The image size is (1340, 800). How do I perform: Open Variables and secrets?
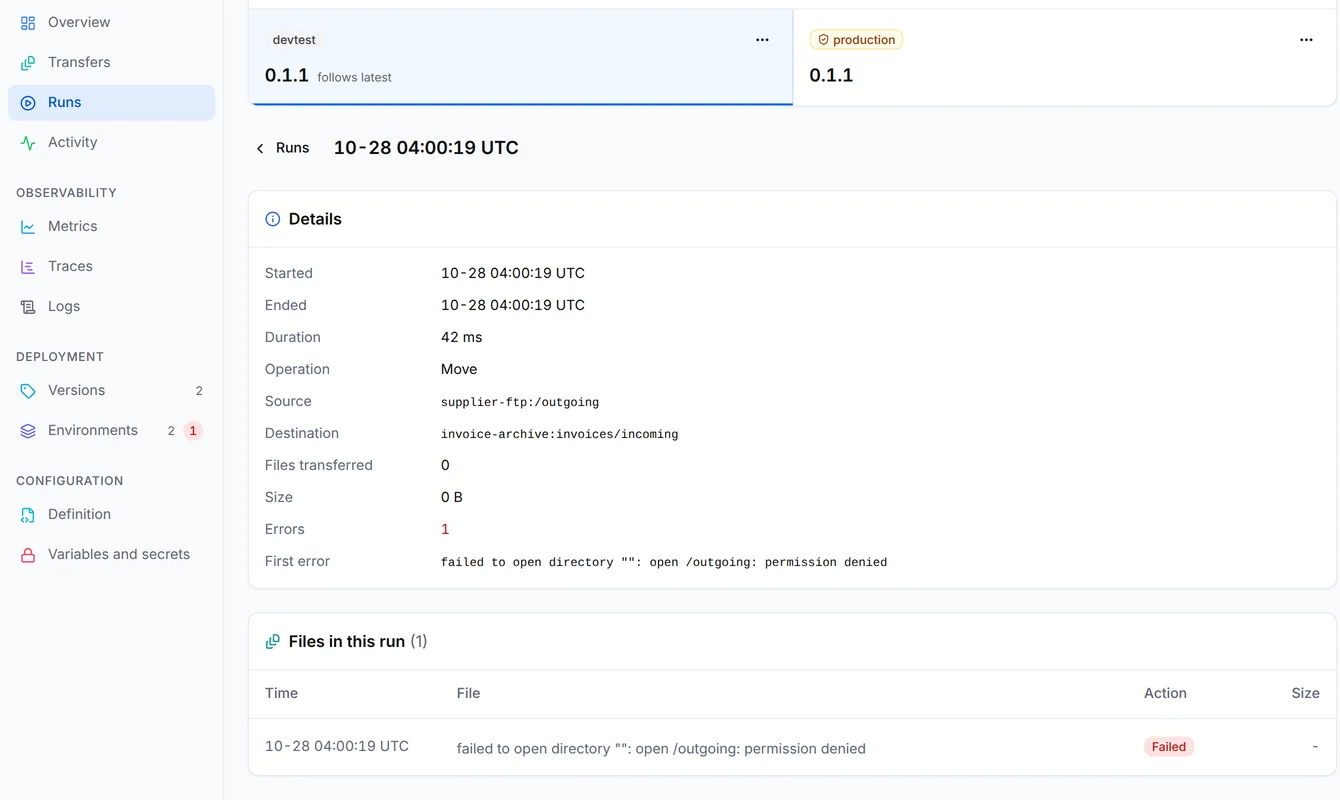point(111,554)
